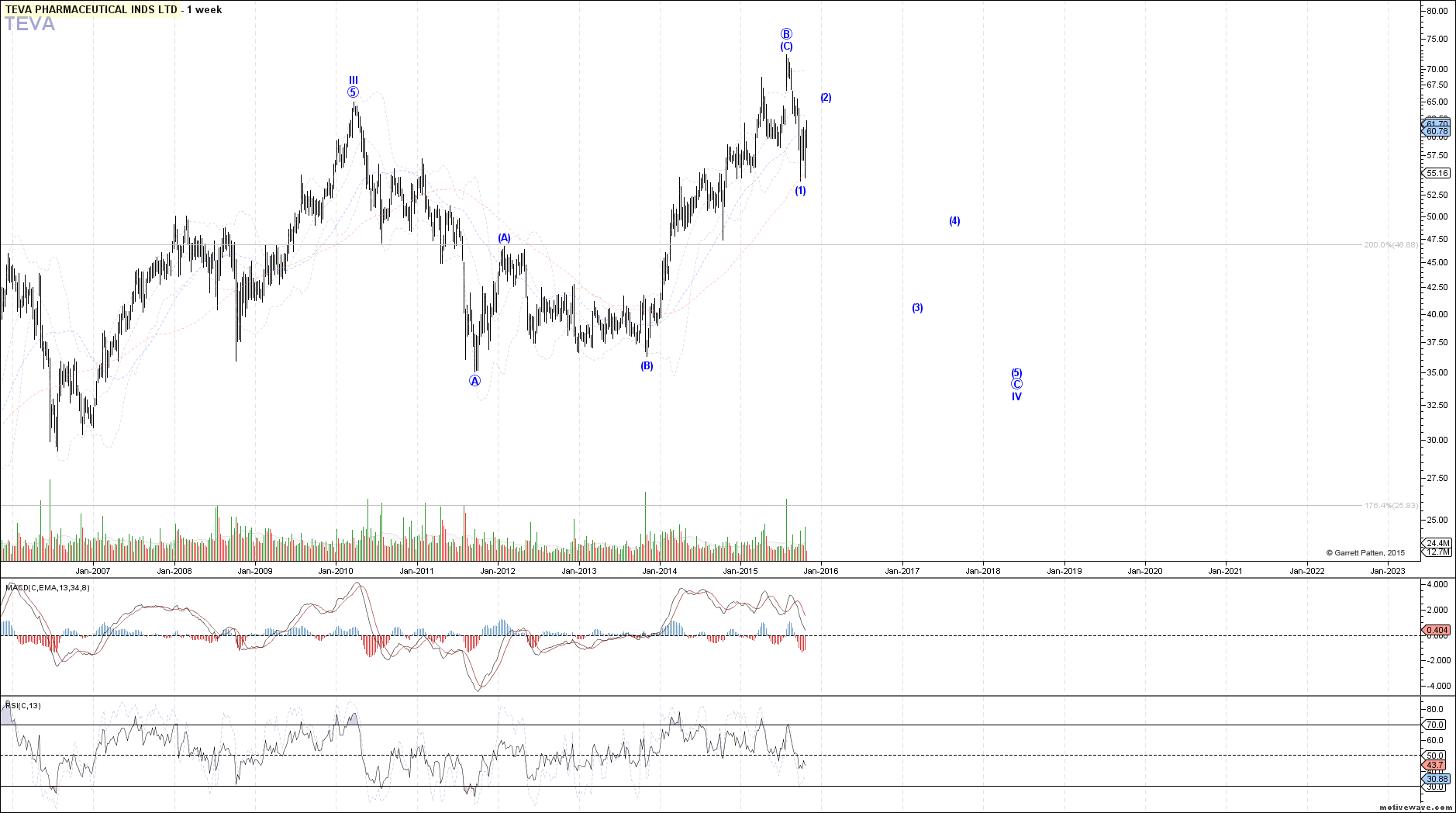Click the 30.88 RSI value tag
Image resolution: width=1456 pixels, height=813 pixels.
[x=1436, y=779]
